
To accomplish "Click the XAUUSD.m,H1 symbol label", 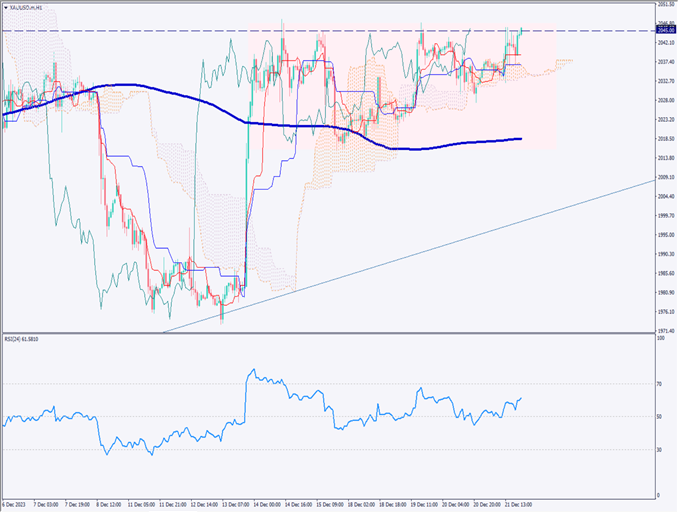I will pos(25,7).
